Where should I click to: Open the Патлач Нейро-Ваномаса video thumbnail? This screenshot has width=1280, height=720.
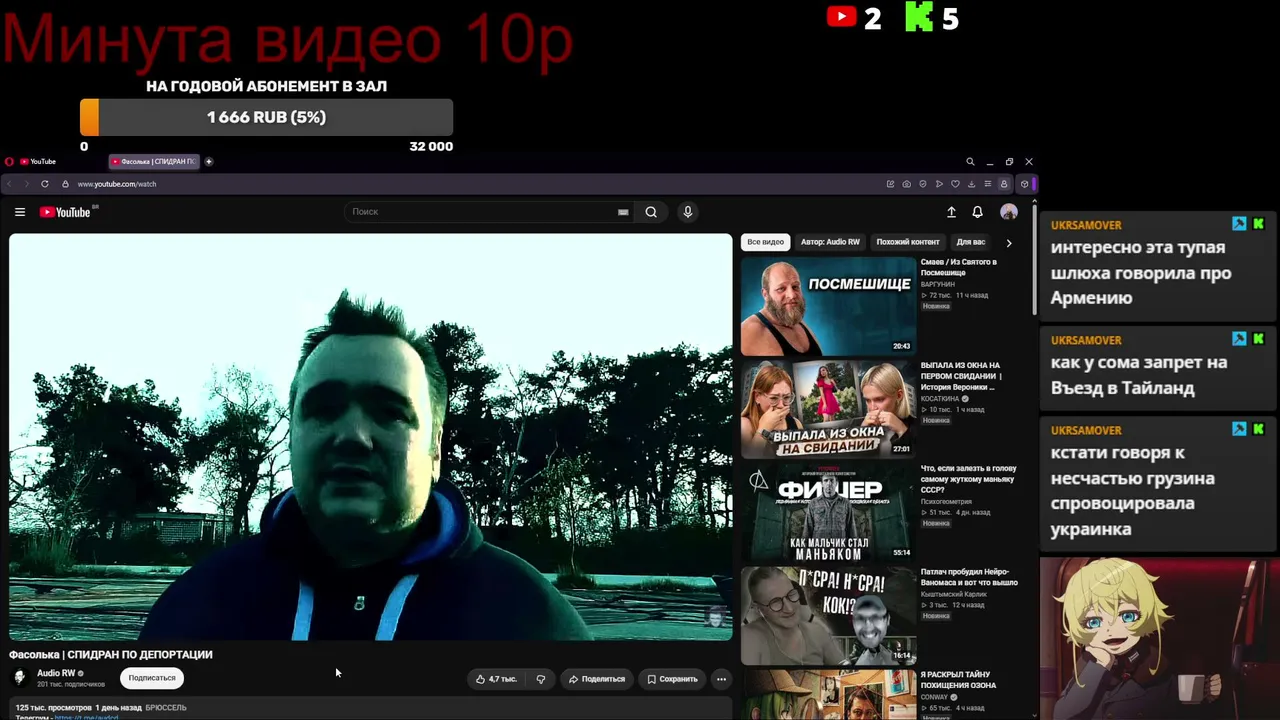pos(828,615)
